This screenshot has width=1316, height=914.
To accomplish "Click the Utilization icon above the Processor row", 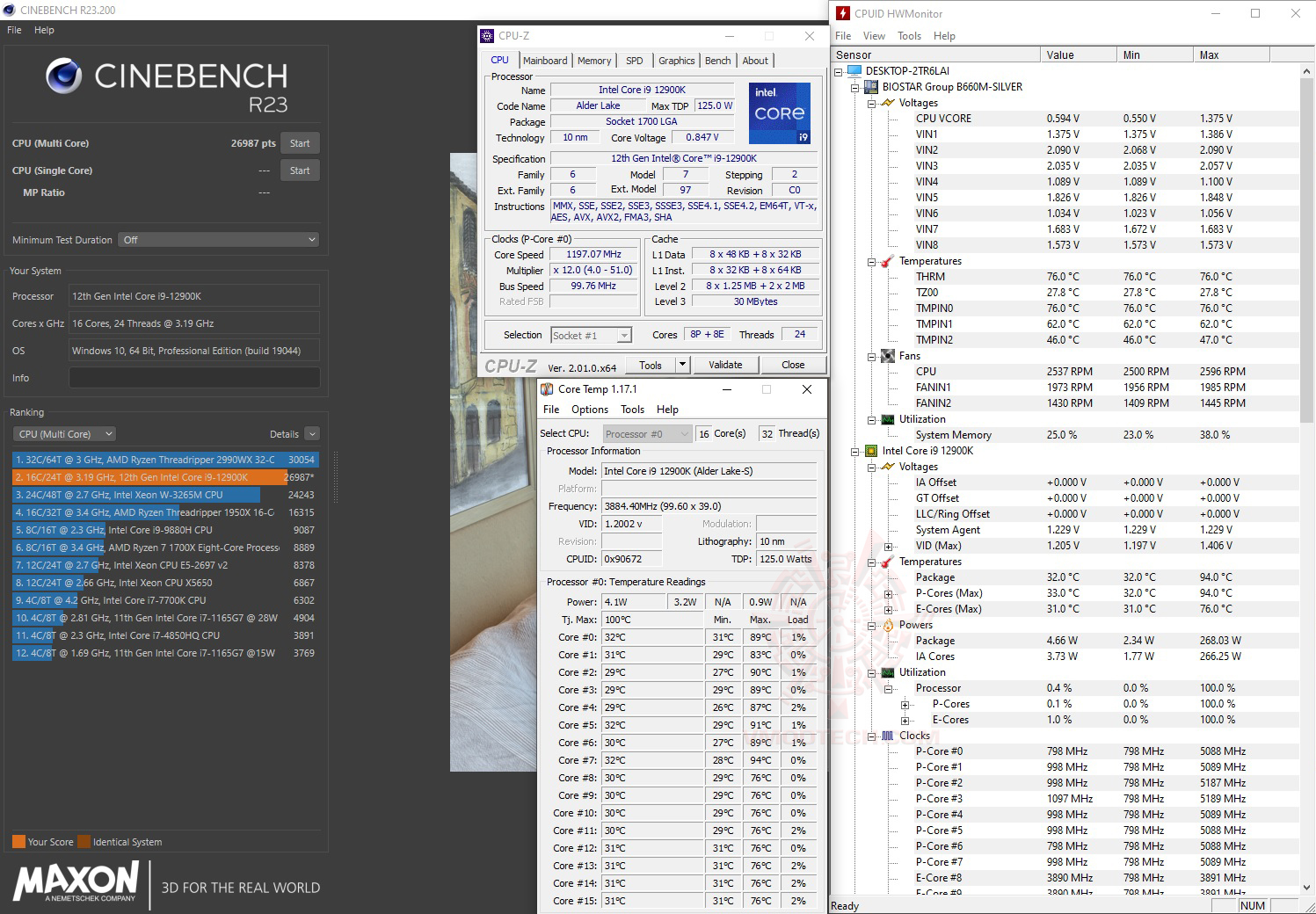I will [888, 672].
